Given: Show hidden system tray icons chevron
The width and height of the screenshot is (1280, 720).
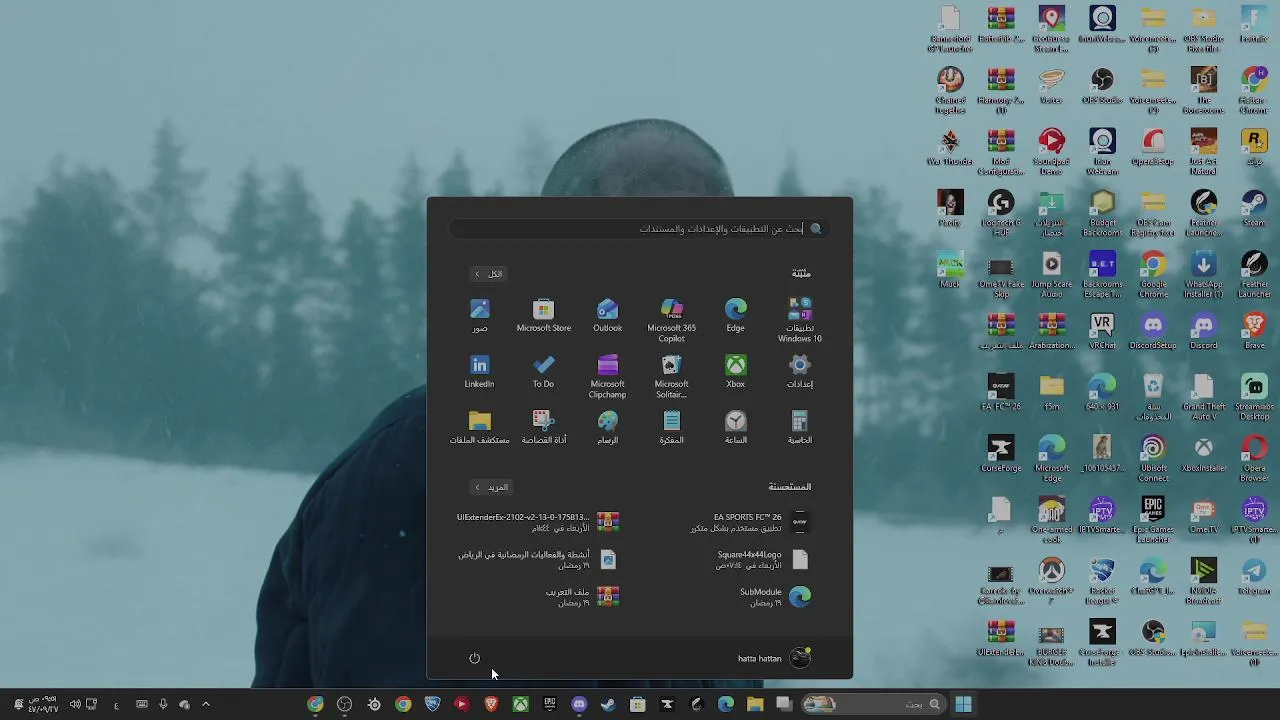Looking at the screenshot, I should (x=206, y=705).
